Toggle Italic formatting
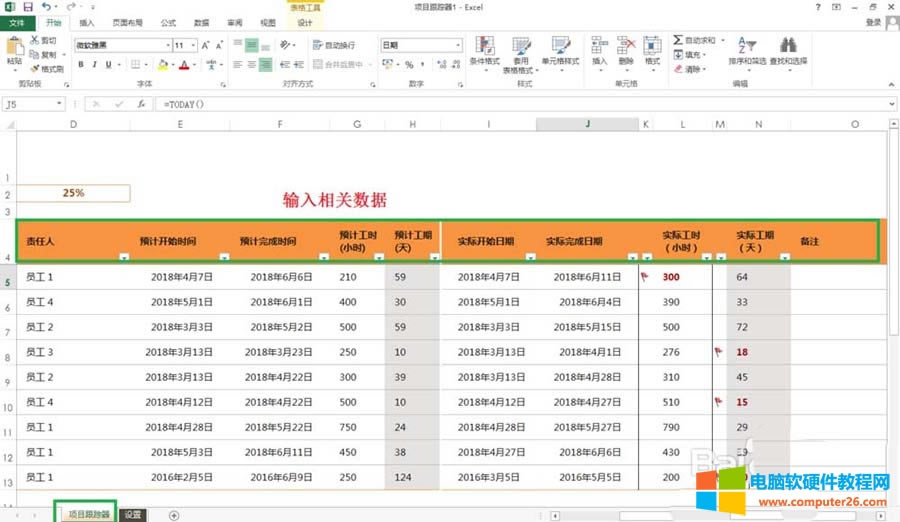 pos(95,65)
